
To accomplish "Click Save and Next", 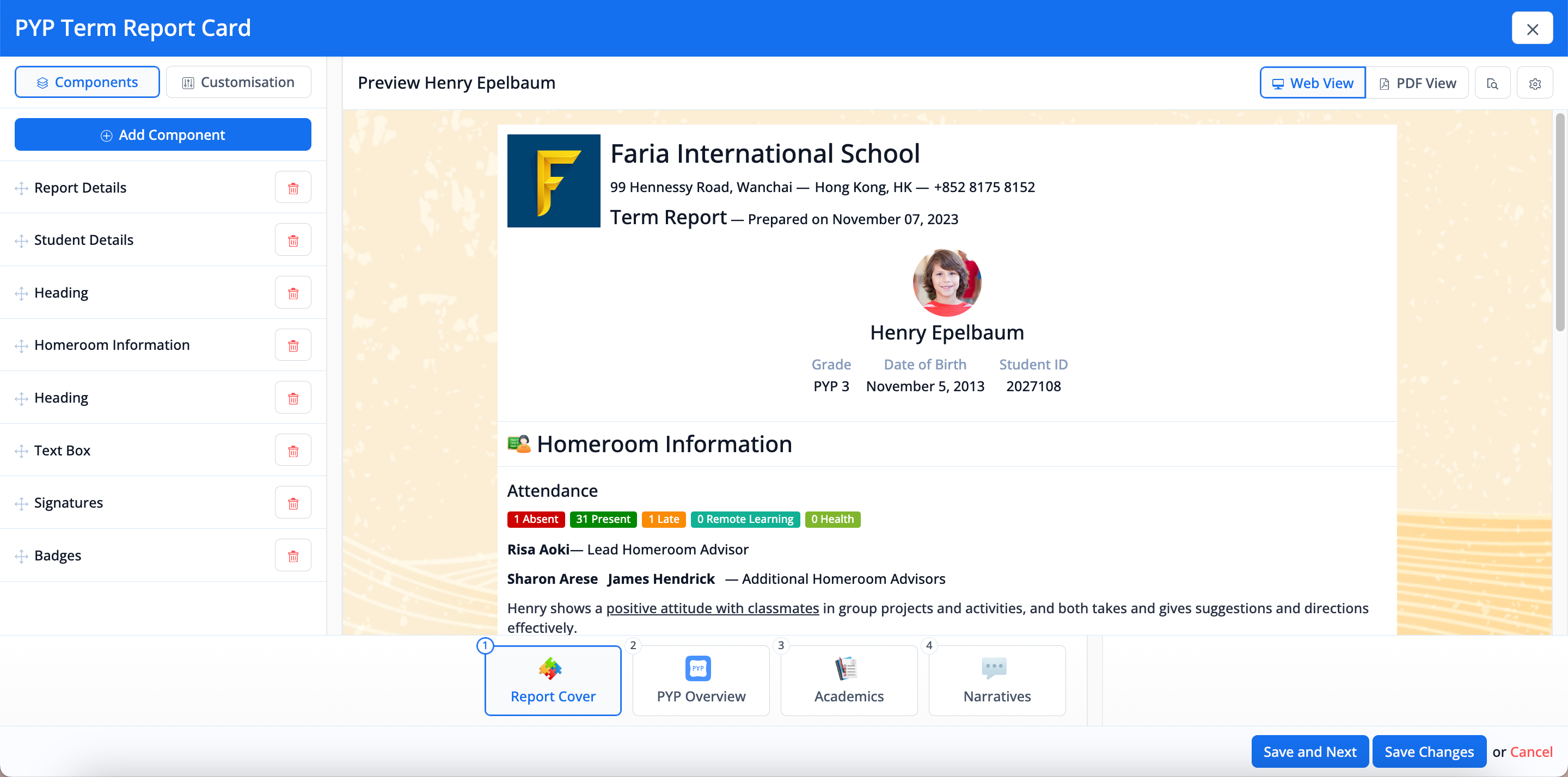I will 1309,752.
